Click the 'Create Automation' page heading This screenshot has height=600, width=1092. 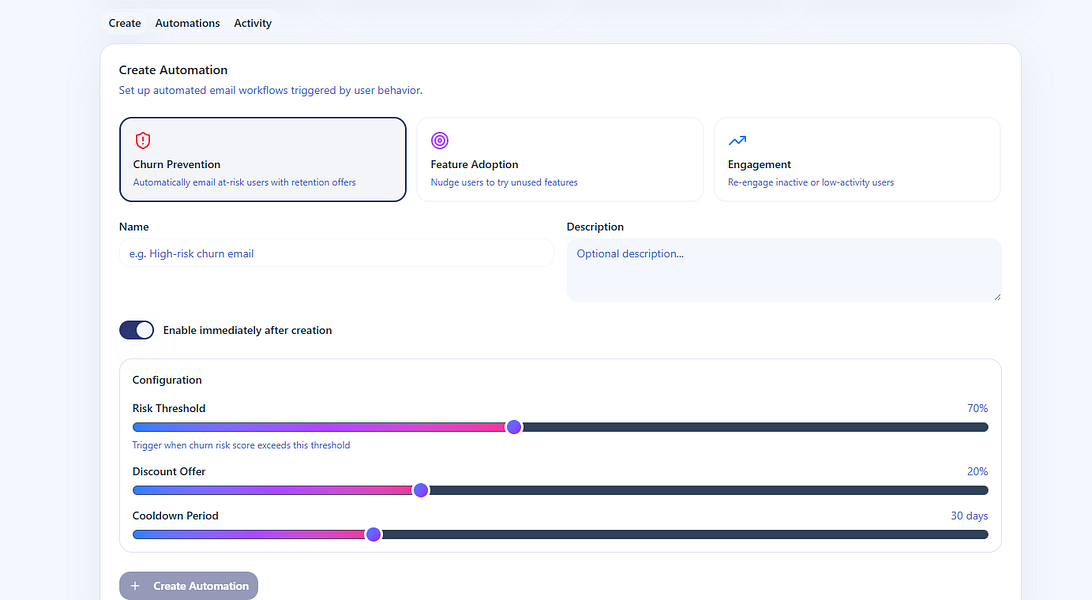tap(173, 70)
